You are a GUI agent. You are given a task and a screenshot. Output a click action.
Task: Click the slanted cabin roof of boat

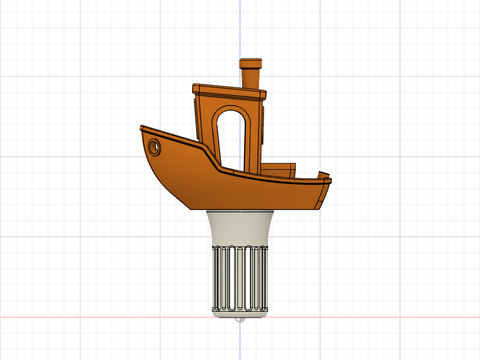coord(229,92)
